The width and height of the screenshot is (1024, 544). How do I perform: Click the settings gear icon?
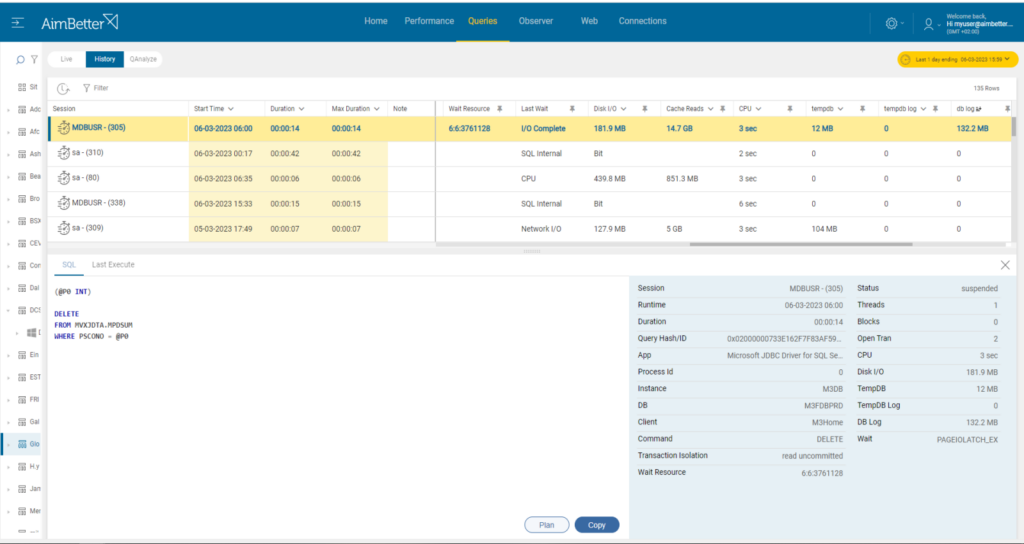[x=891, y=24]
